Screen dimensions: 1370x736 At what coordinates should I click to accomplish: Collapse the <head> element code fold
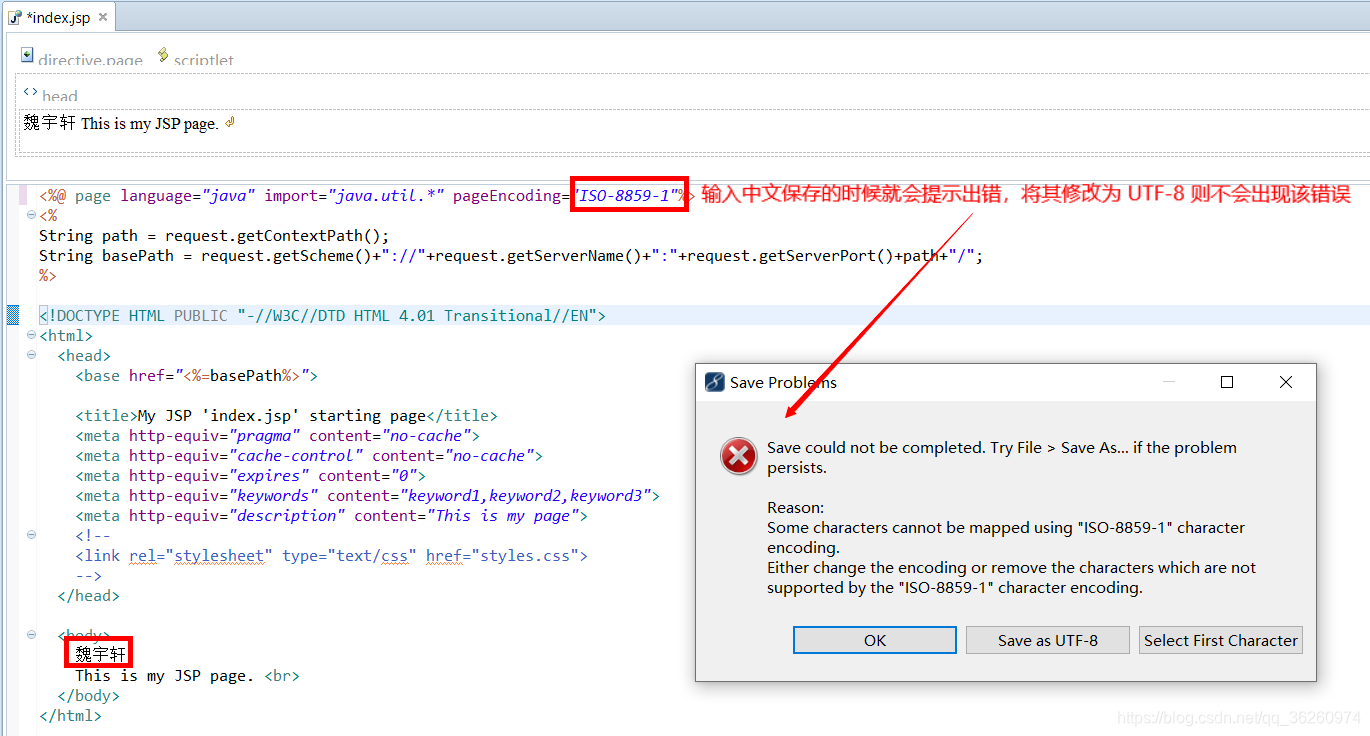pos(30,355)
